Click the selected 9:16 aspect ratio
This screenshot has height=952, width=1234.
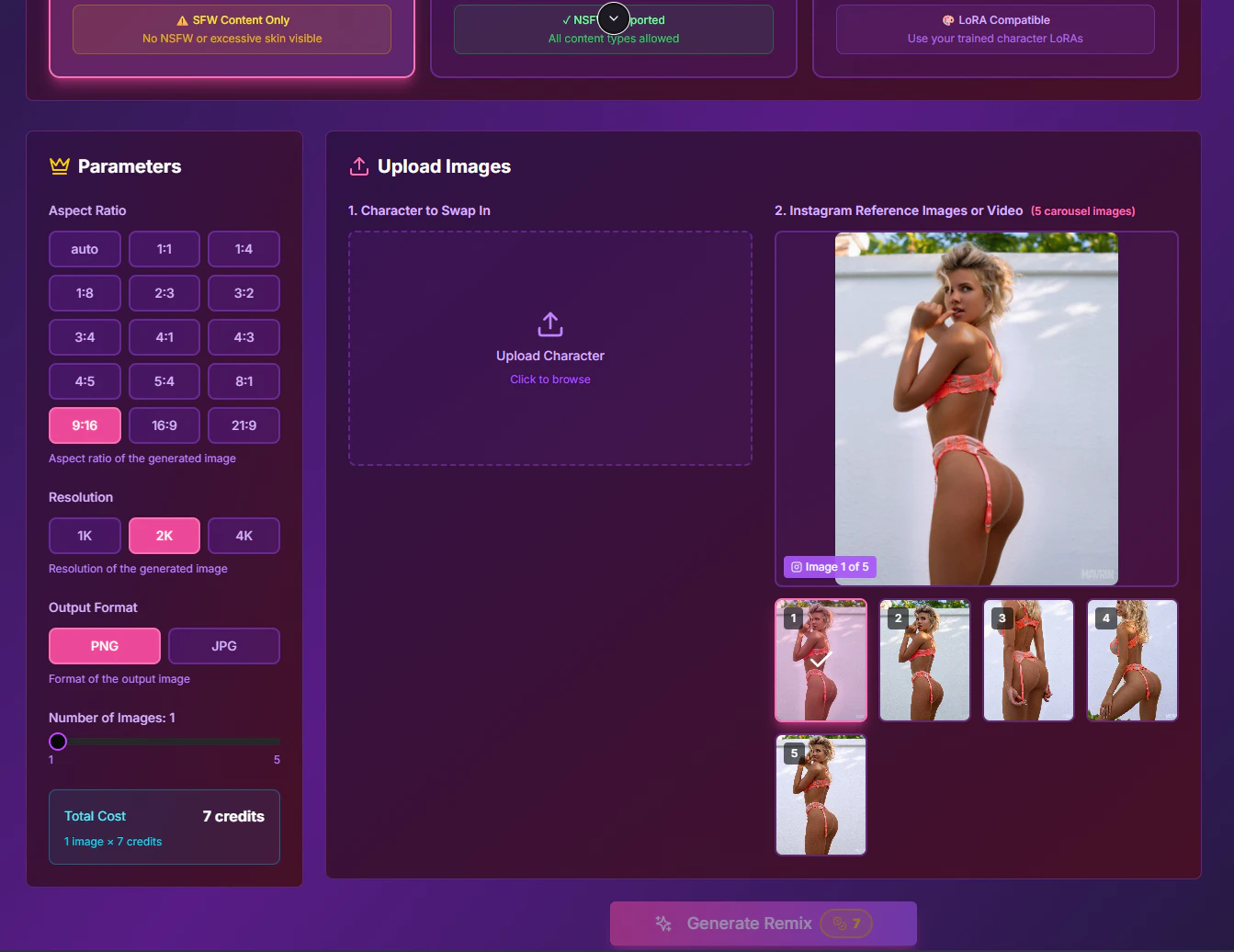click(x=85, y=425)
